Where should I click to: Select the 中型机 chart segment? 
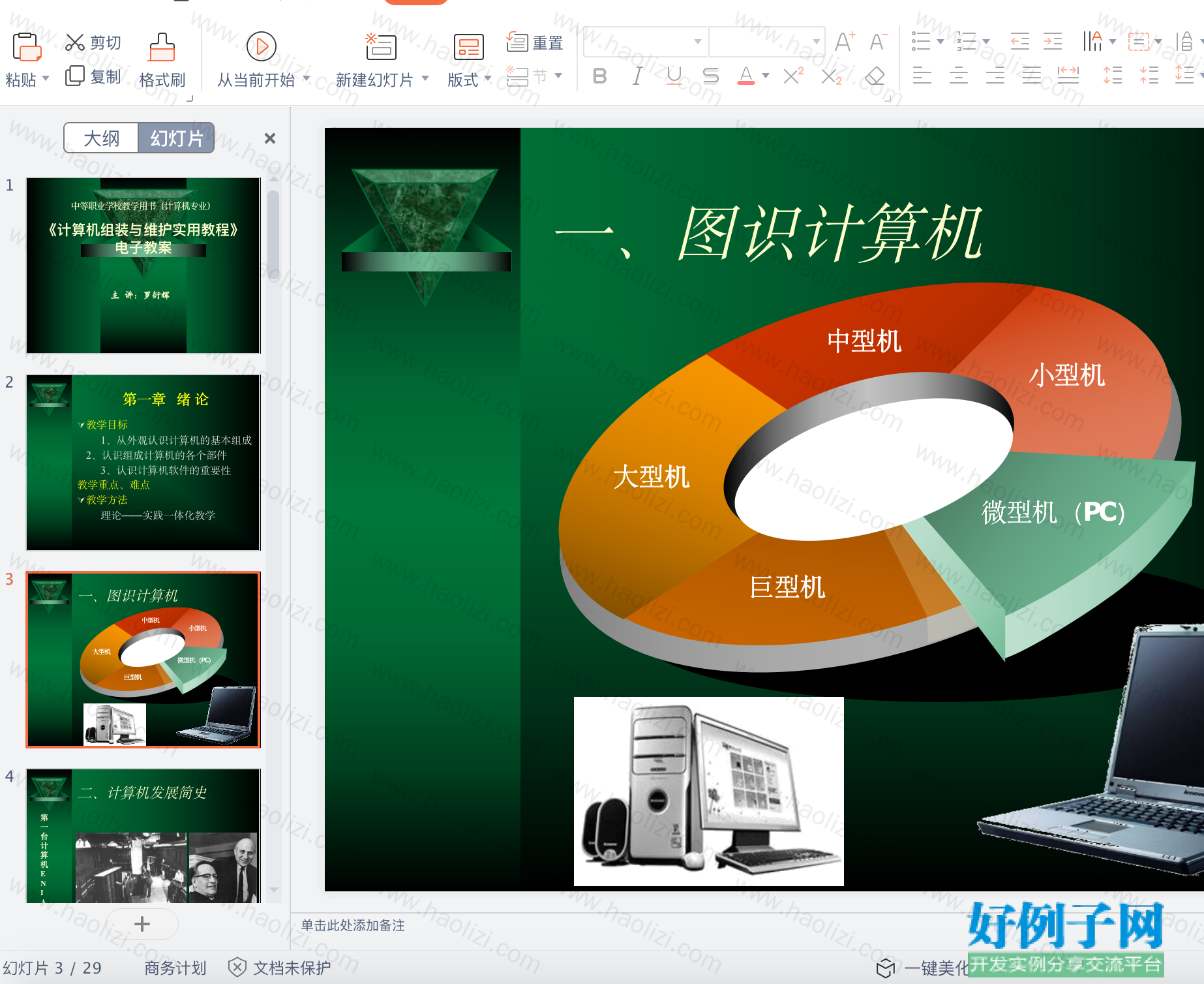pos(864,341)
